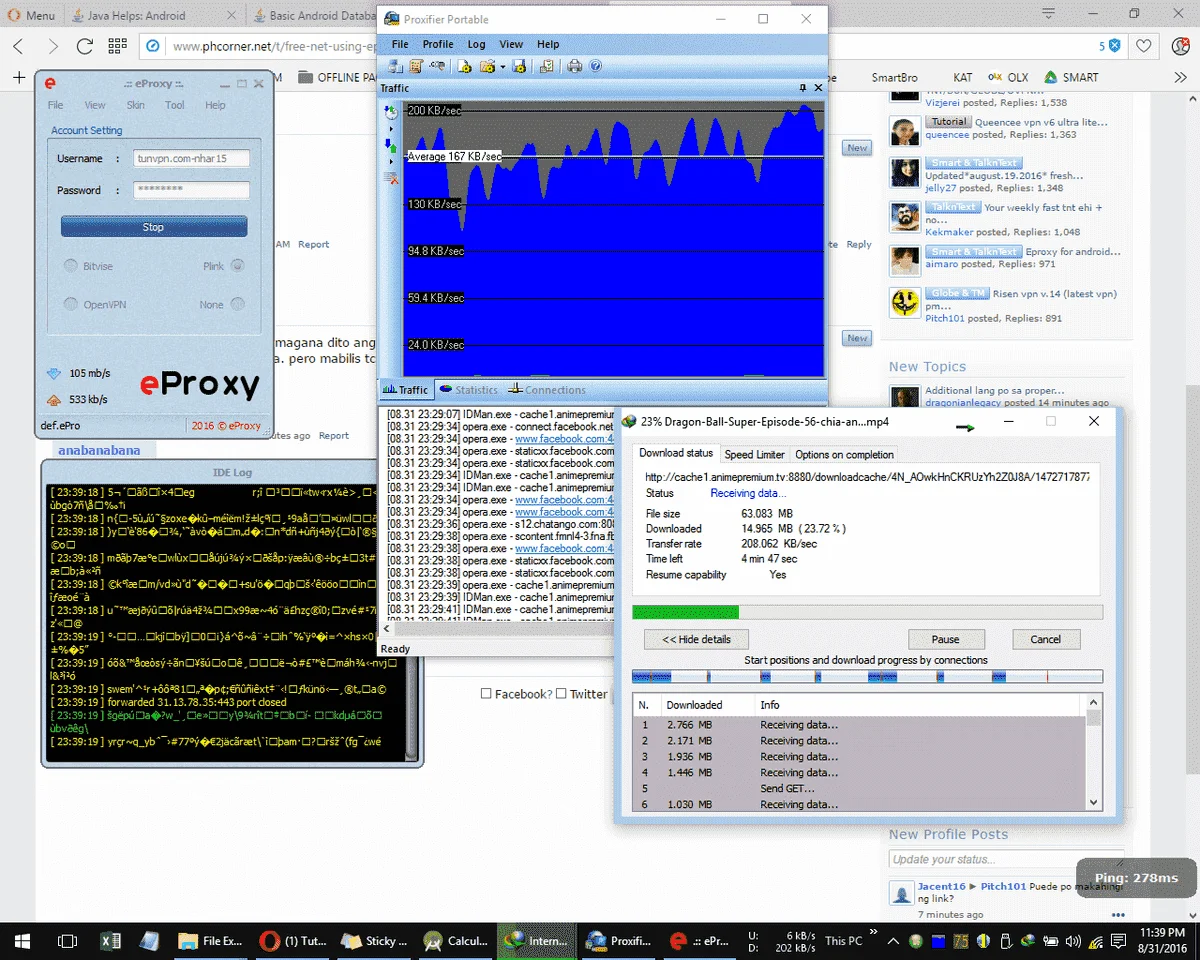Switch to Proxifier Statistics tab
The image size is (1200, 960).
point(469,390)
